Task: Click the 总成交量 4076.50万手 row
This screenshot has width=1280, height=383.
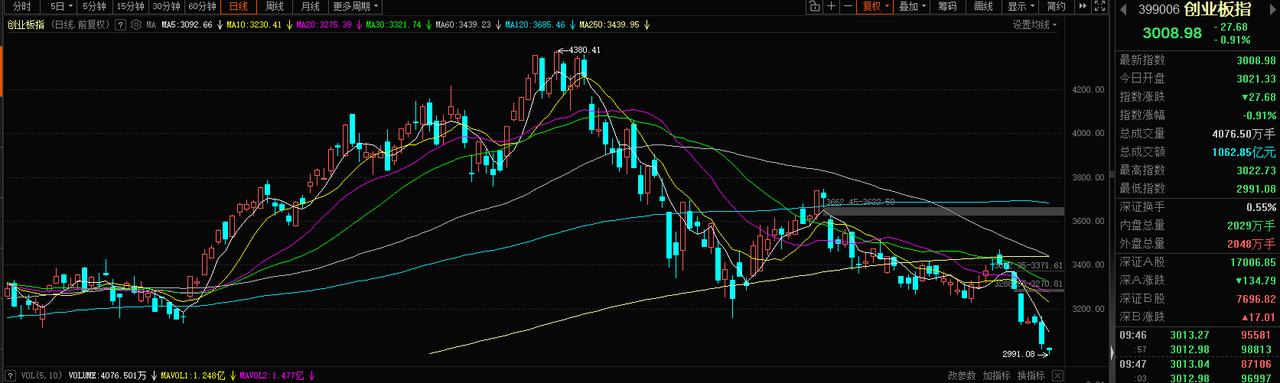Action: 1198,133
